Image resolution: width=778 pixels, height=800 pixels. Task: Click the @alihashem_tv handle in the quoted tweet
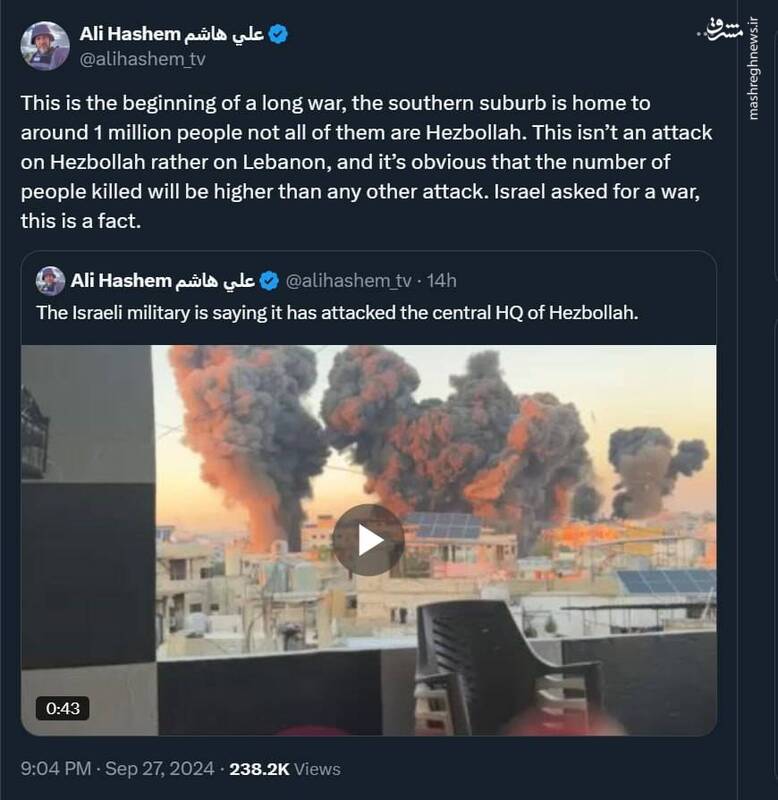coord(351,279)
